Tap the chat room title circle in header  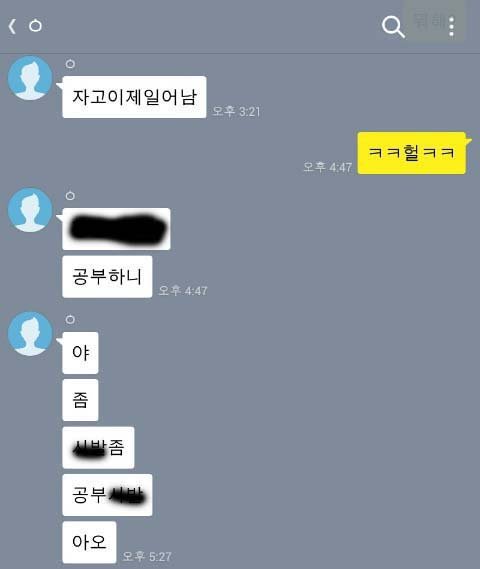click(x=35, y=26)
